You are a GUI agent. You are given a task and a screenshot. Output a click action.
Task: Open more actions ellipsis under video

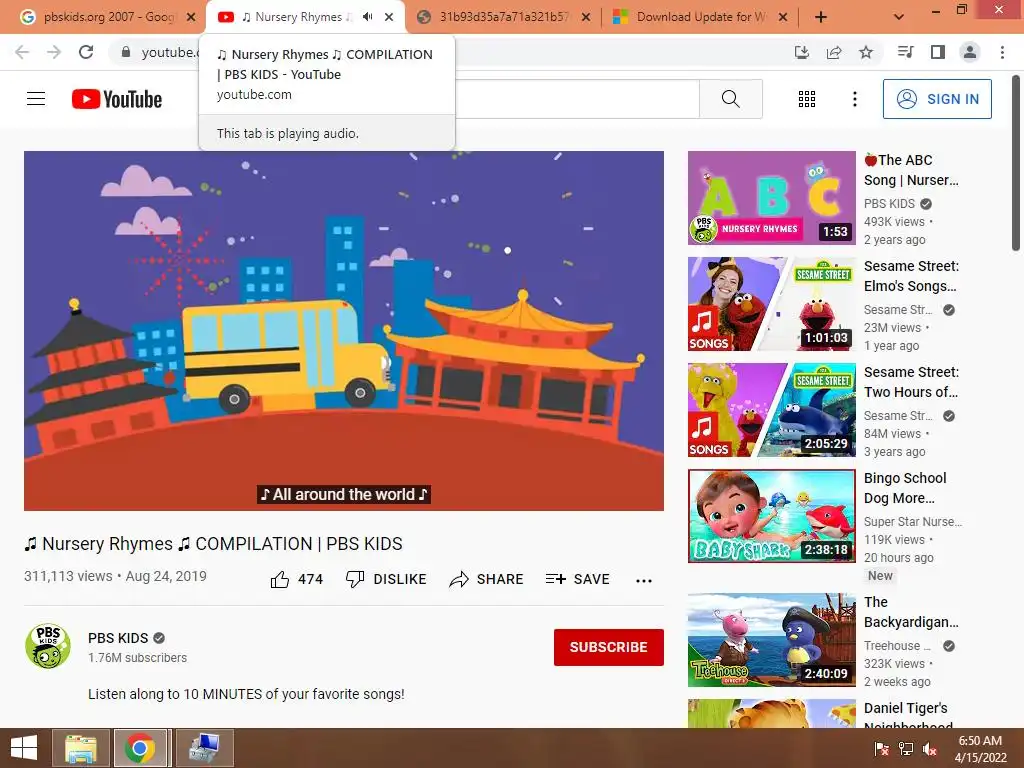coord(644,581)
